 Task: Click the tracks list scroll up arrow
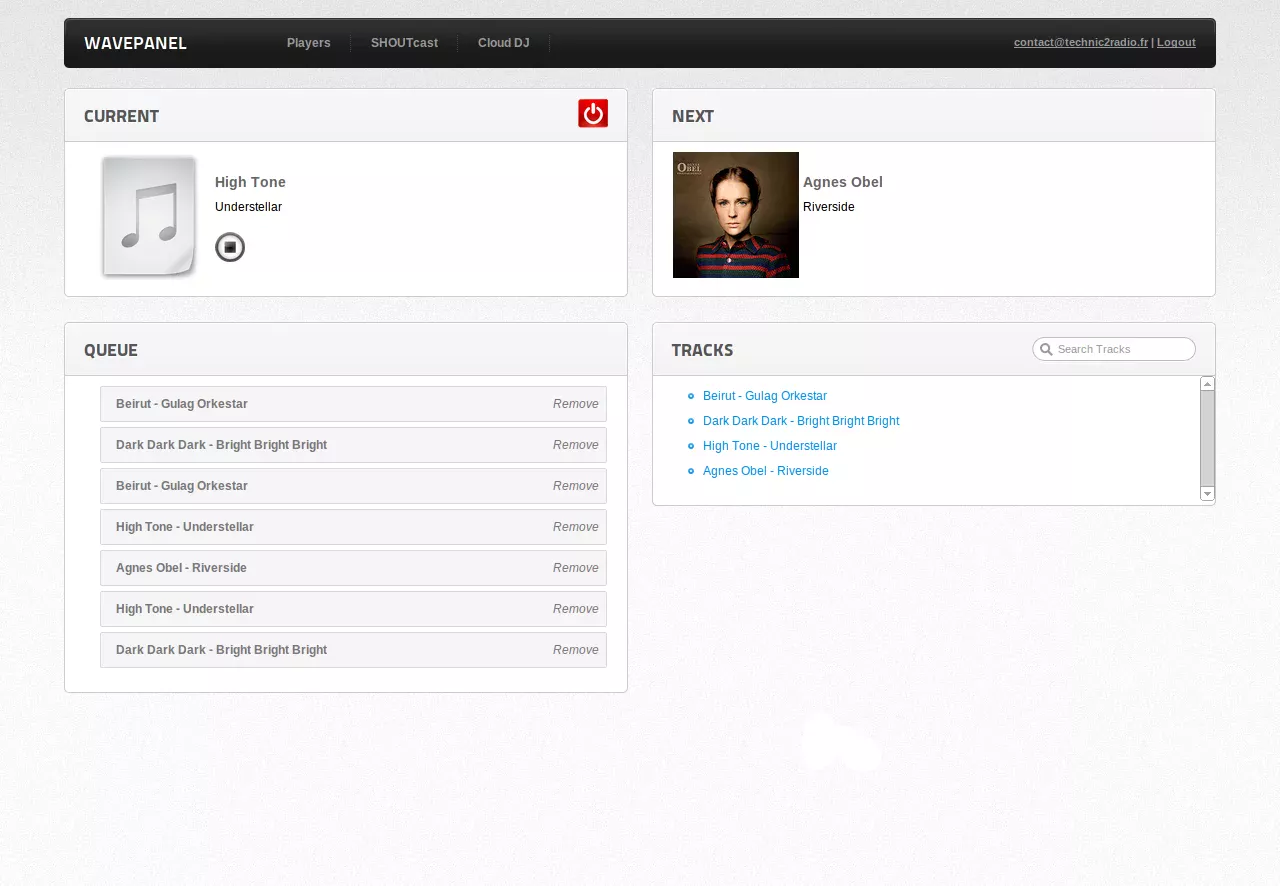[x=1207, y=384]
